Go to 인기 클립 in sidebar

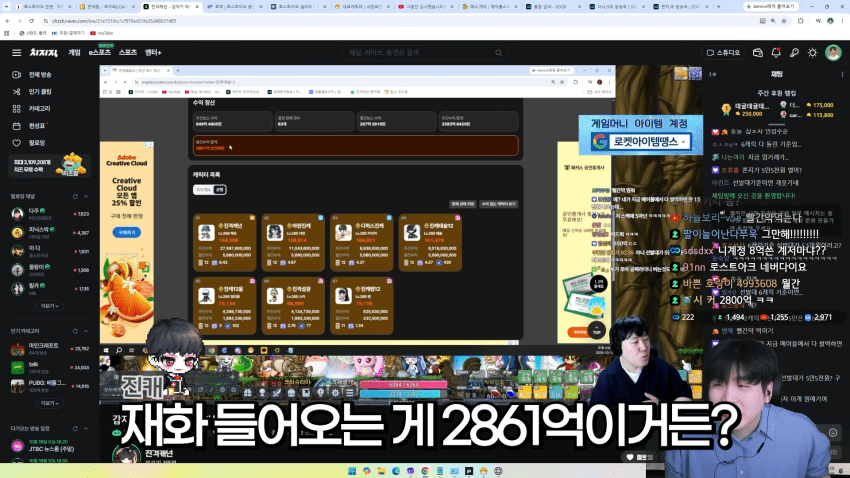click(x=40, y=92)
